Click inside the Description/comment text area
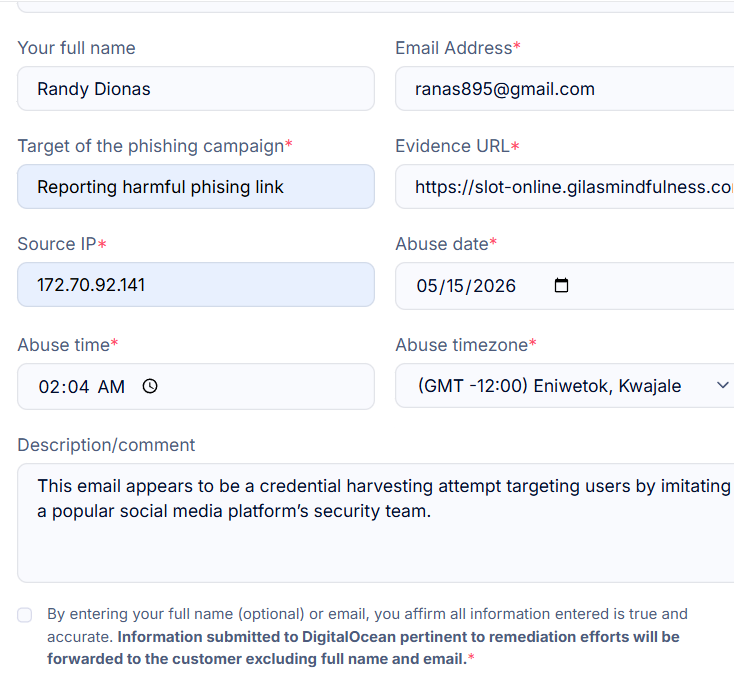734x693 pixels. click(x=375, y=523)
